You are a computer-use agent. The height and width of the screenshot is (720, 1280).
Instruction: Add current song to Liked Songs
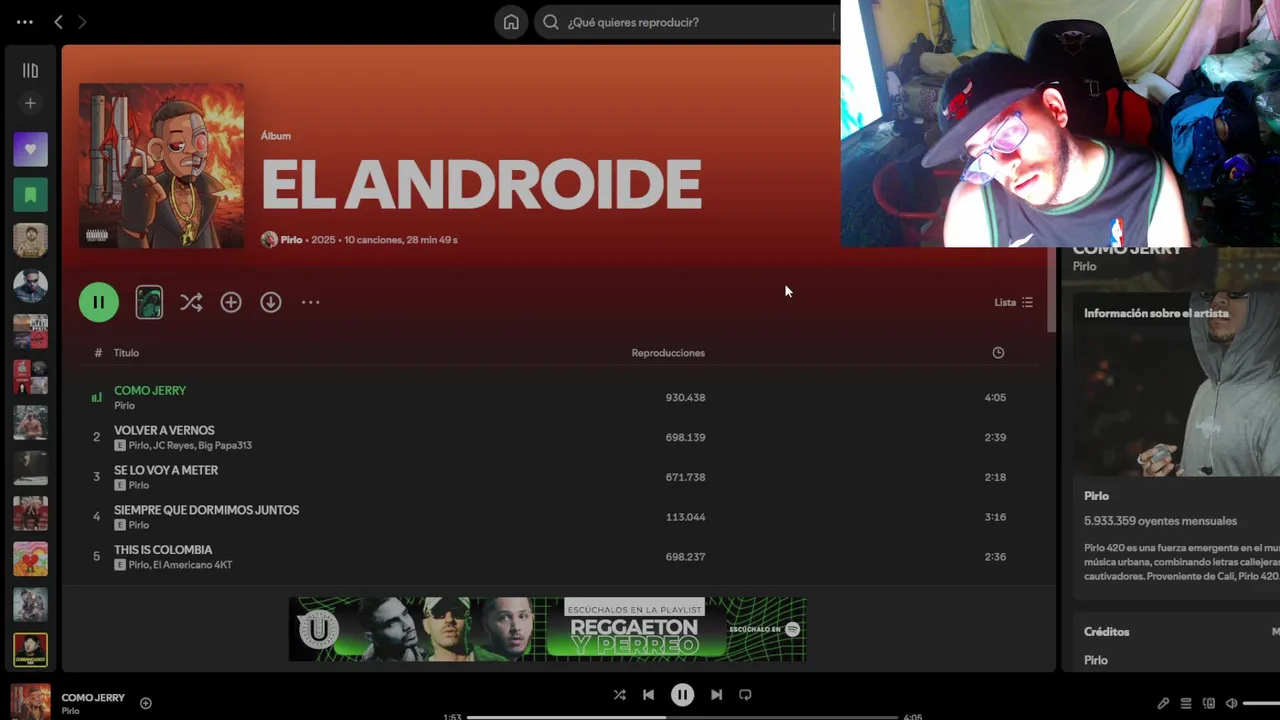pos(146,703)
